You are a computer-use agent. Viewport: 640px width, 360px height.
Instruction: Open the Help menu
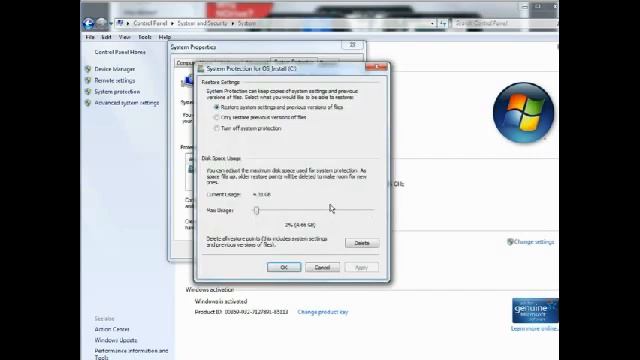point(164,37)
